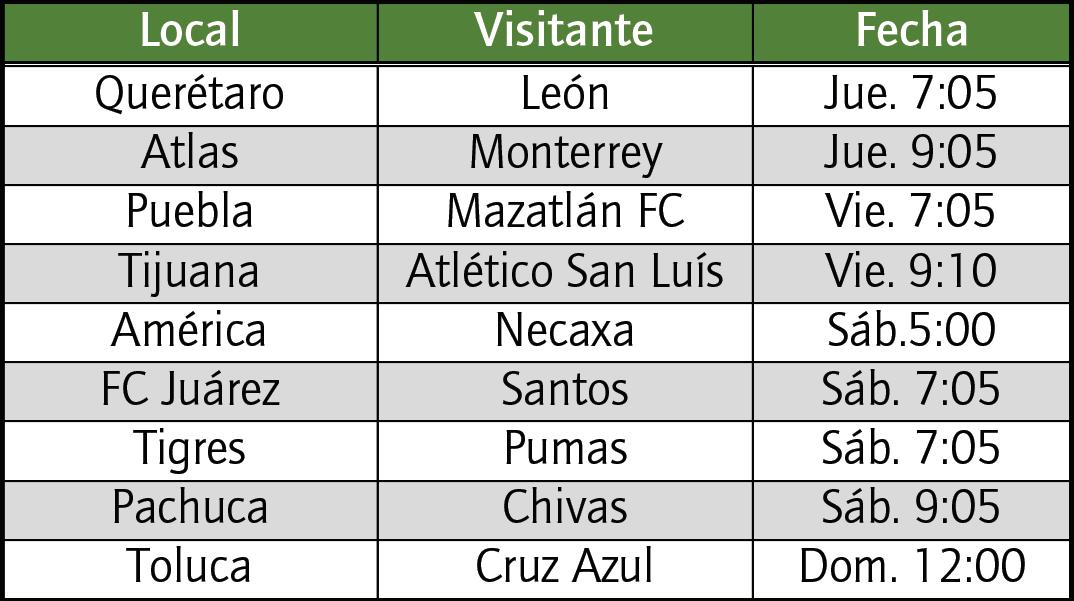Select the Dom. 12:00 date cell
The image size is (1074, 601).
point(911,569)
